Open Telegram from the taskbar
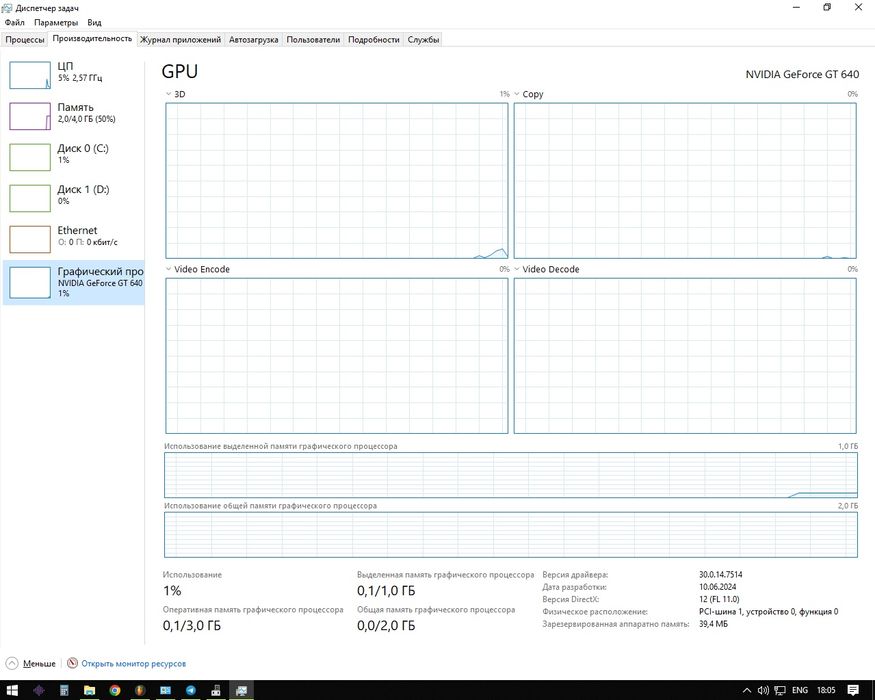This screenshot has height=700, width=875. click(x=190, y=690)
